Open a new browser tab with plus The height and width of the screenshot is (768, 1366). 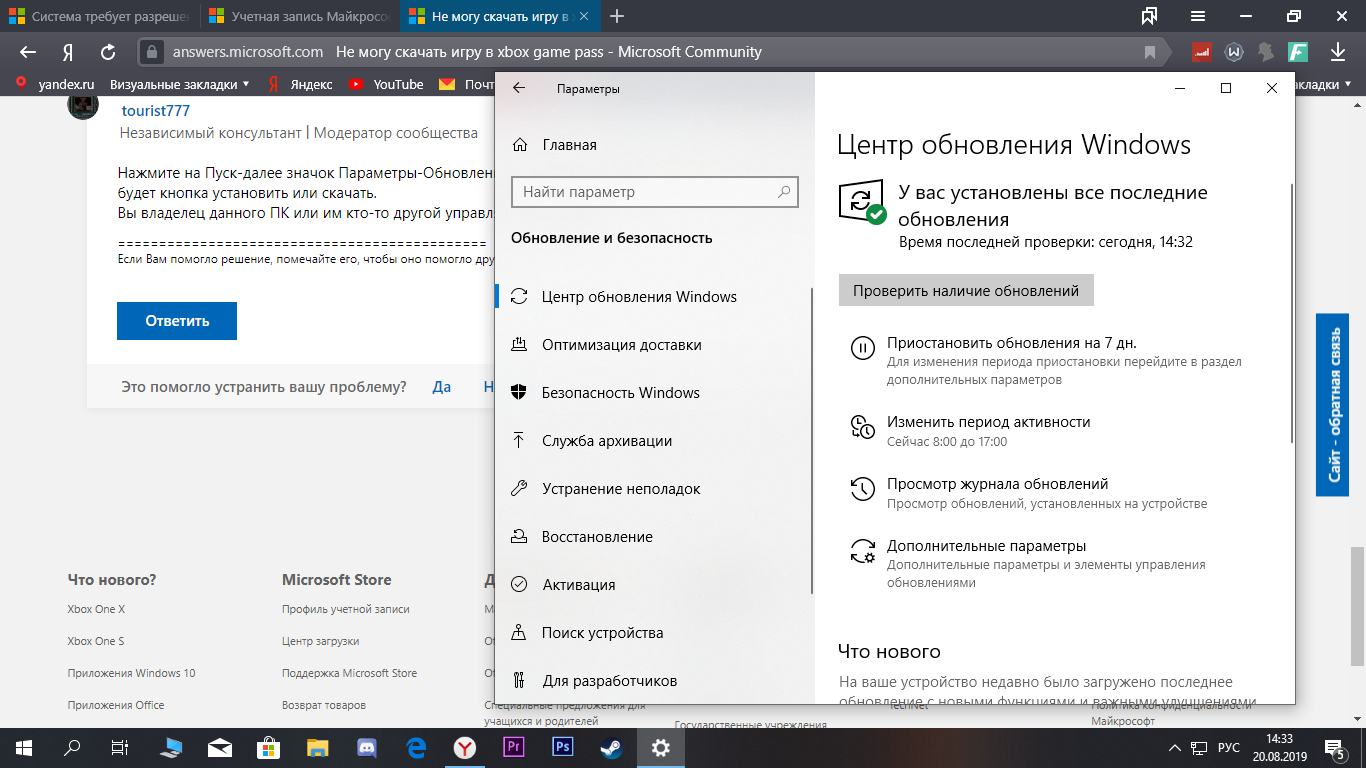[617, 17]
